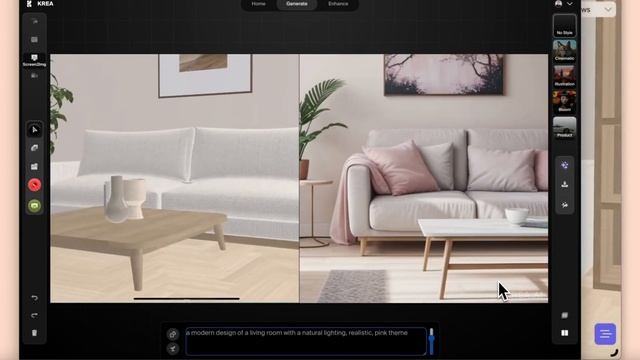640x360 pixels.
Task: Click the trash delete icon
Action: pyautogui.click(x=35, y=333)
